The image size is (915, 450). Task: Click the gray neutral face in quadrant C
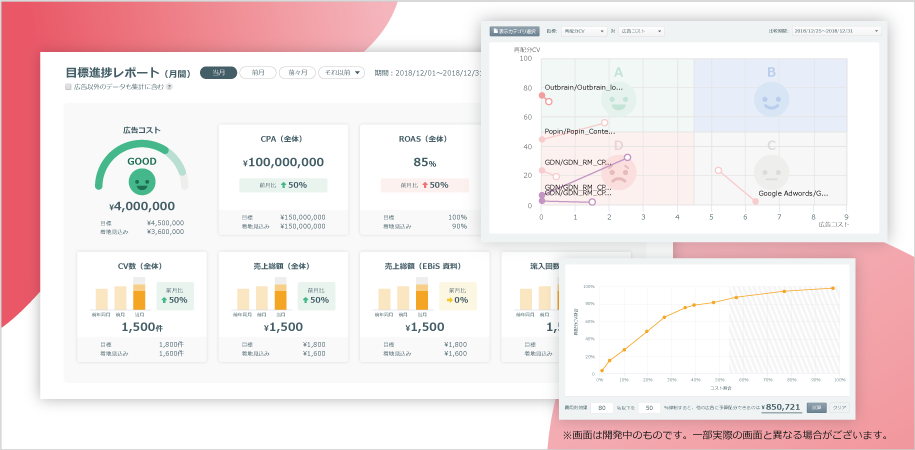(x=770, y=170)
